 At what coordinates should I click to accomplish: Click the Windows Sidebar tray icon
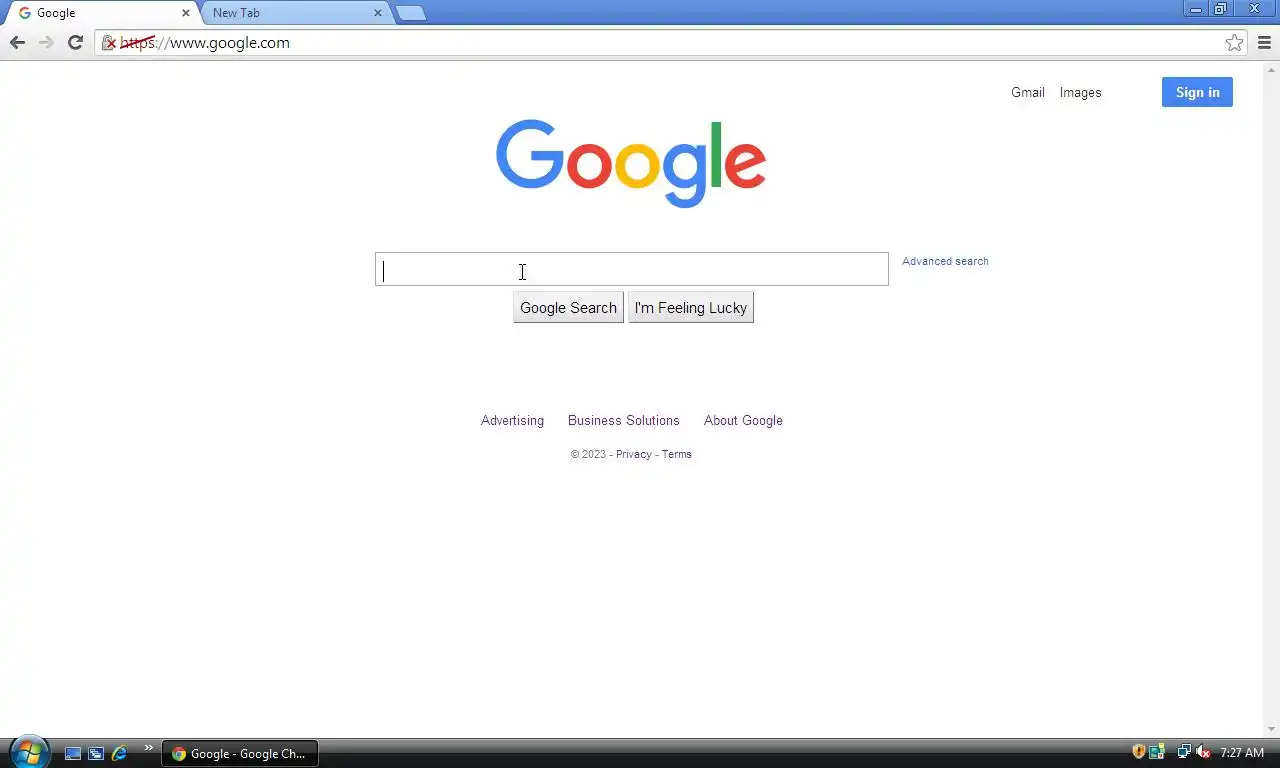click(x=1157, y=752)
